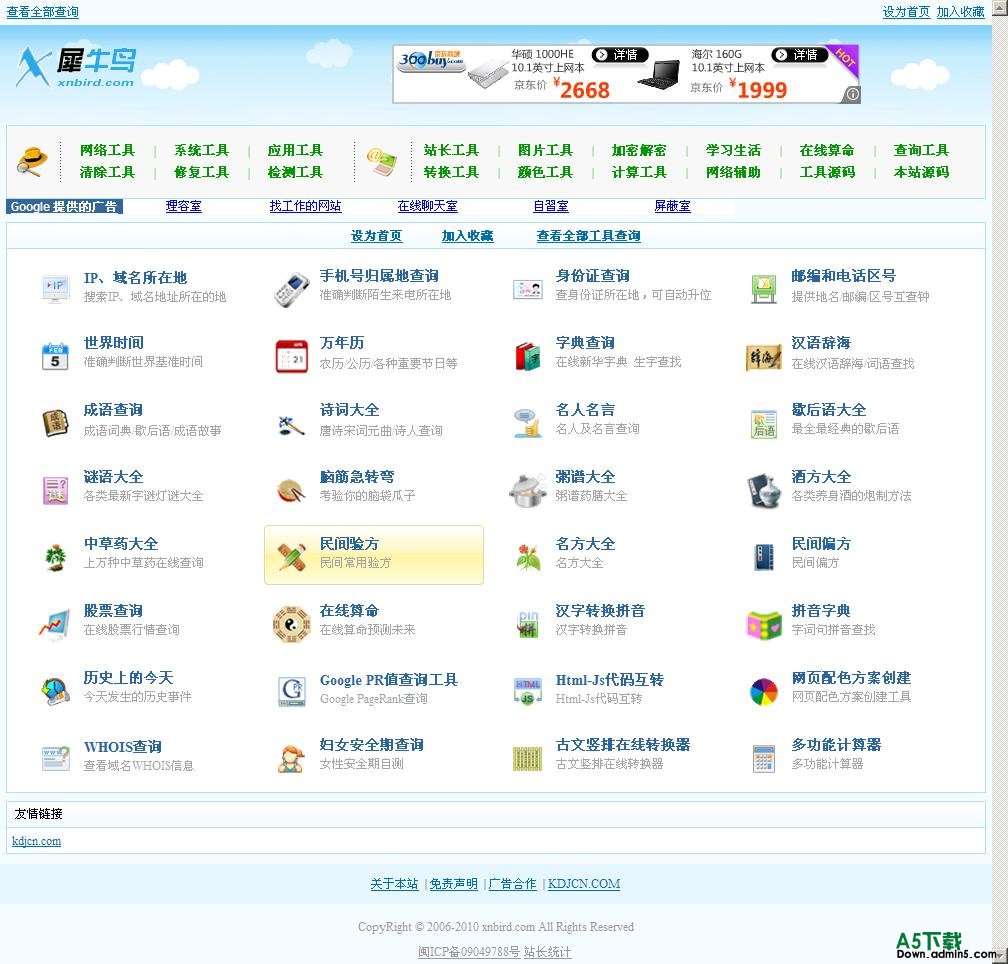Open the 网络工具 menu category

[107, 150]
